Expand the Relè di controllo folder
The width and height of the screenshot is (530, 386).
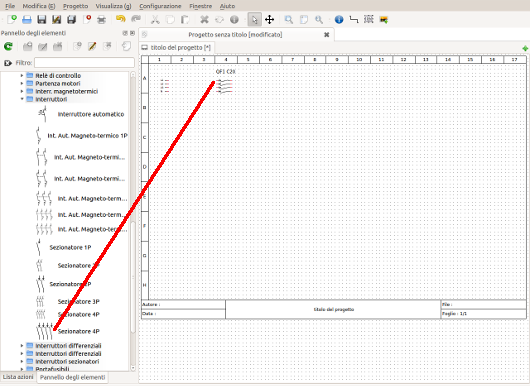tap(22, 75)
